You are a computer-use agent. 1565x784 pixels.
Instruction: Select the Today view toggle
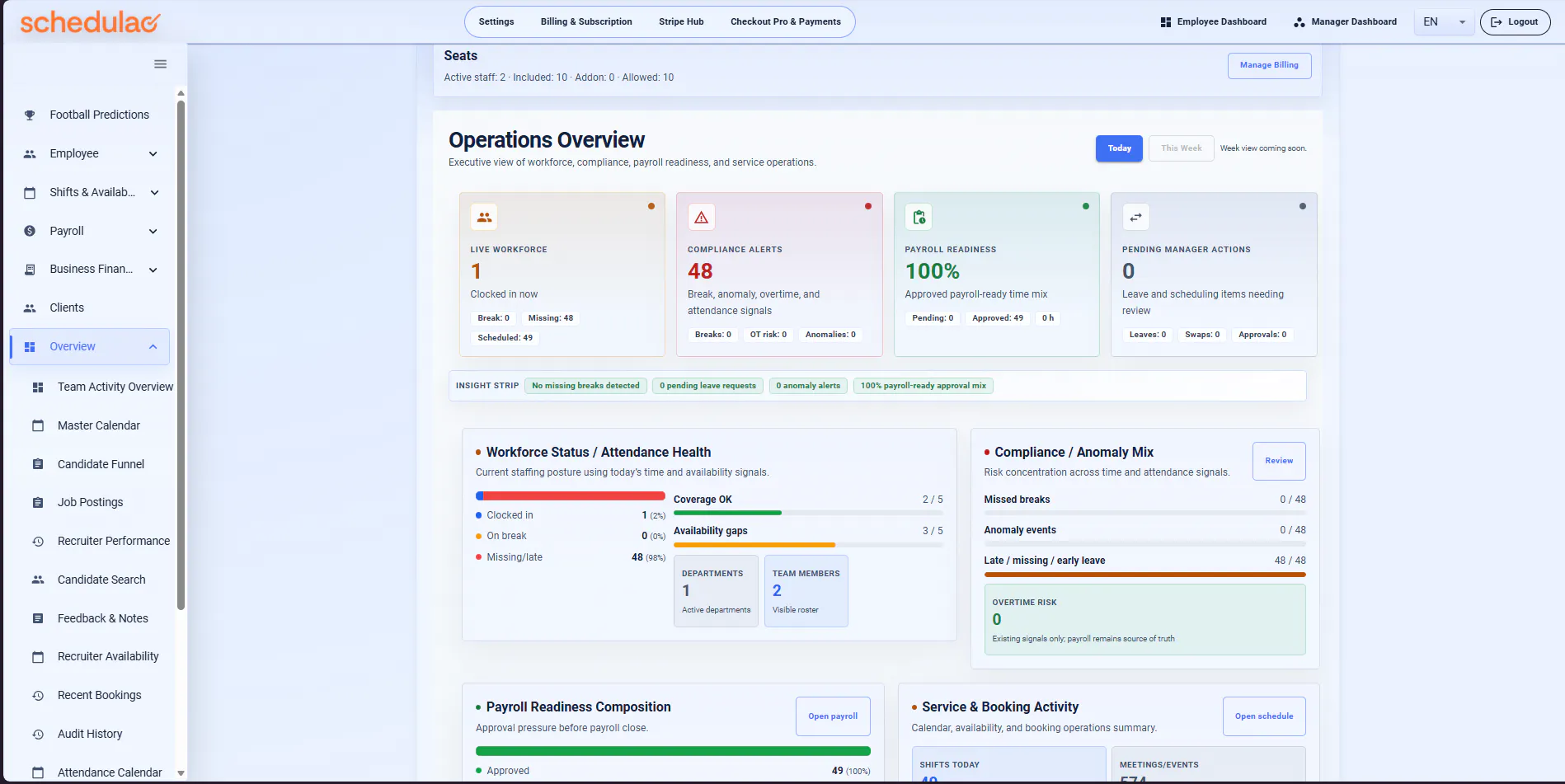click(1119, 148)
